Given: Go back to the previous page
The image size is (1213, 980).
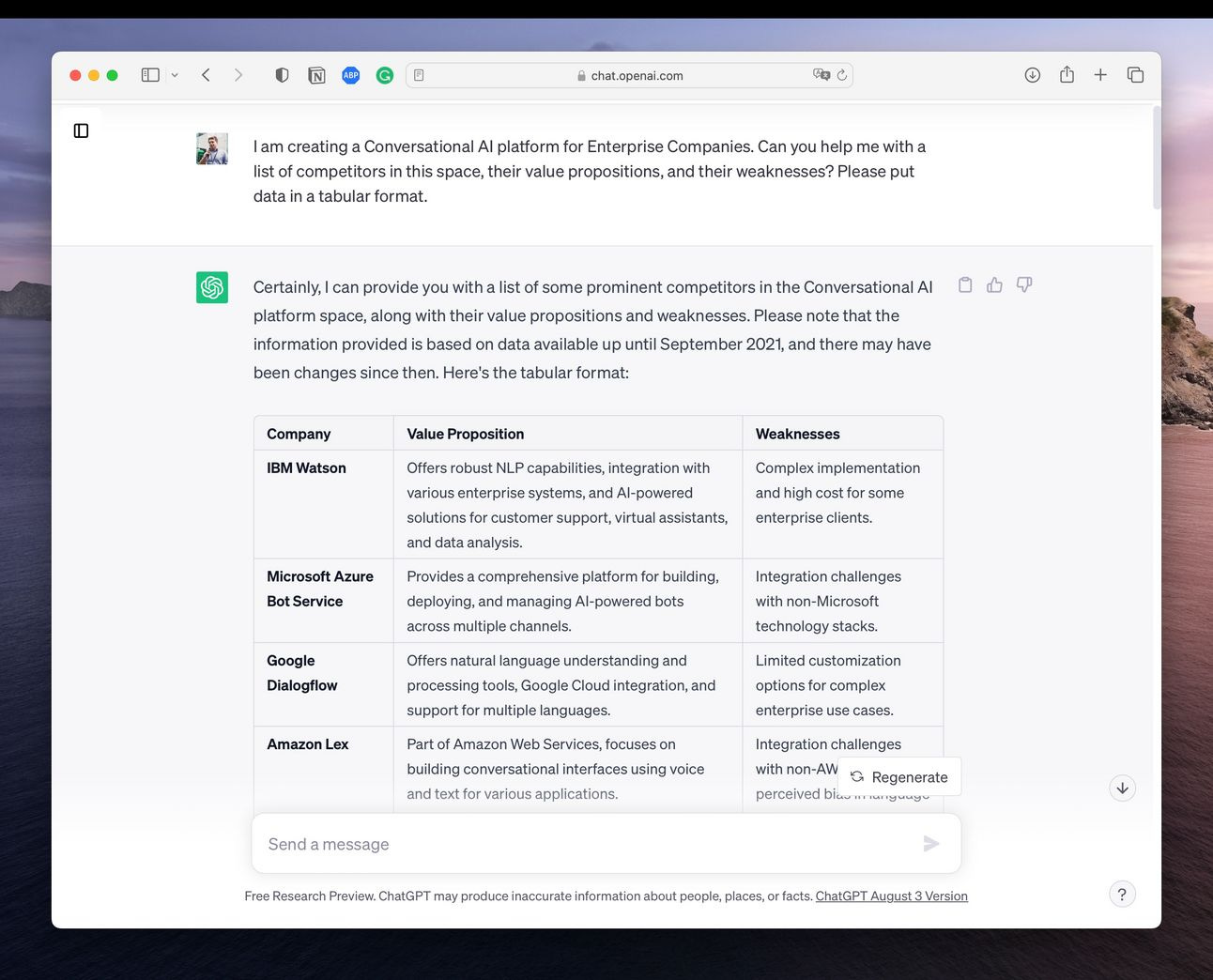Looking at the screenshot, I should click(x=206, y=75).
